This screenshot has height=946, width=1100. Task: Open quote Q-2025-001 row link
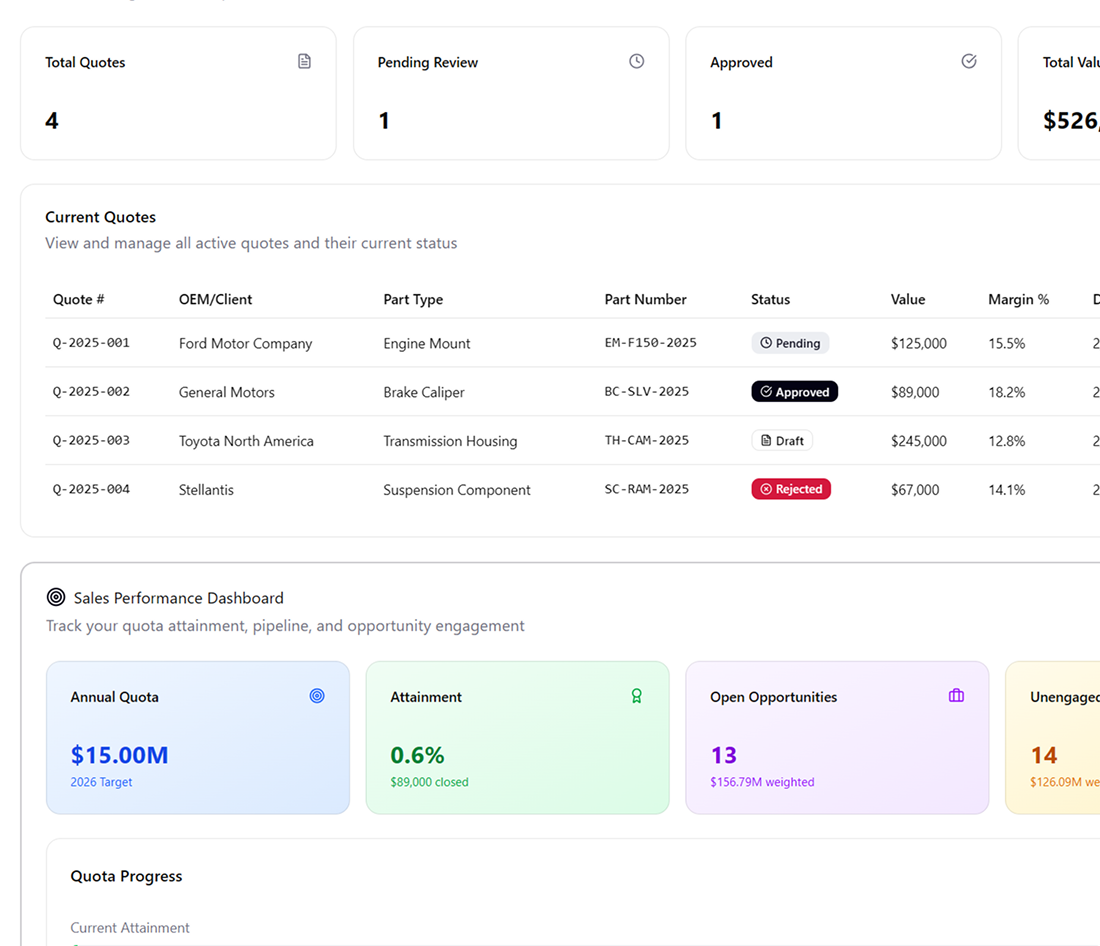click(x=91, y=342)
